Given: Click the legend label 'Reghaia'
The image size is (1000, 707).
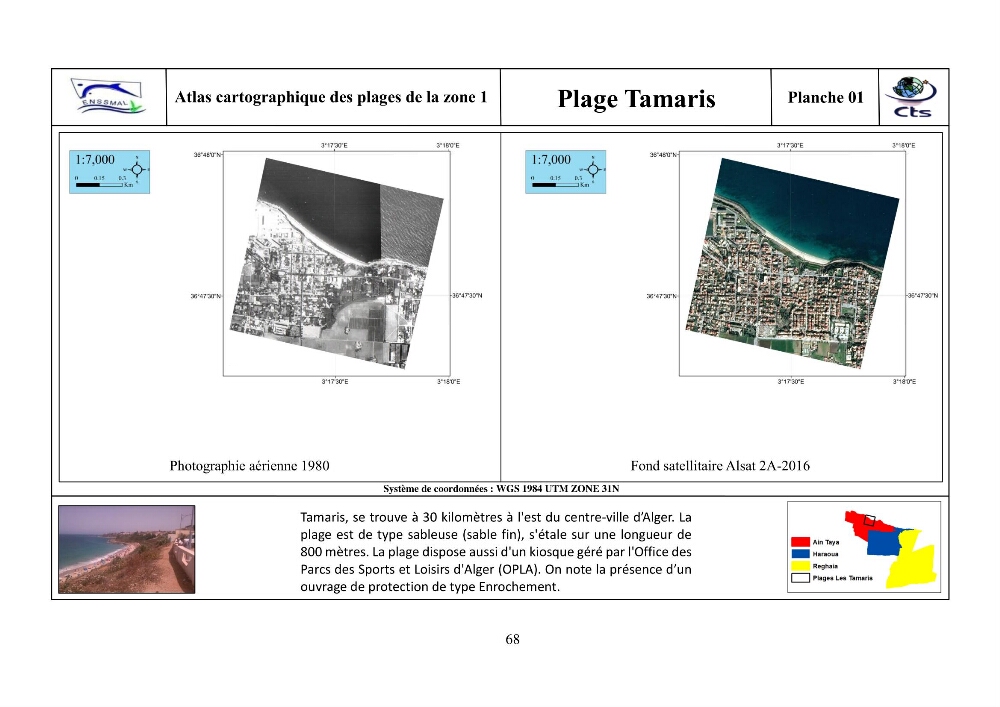Looking at the screenshot, I should point(825,566).
